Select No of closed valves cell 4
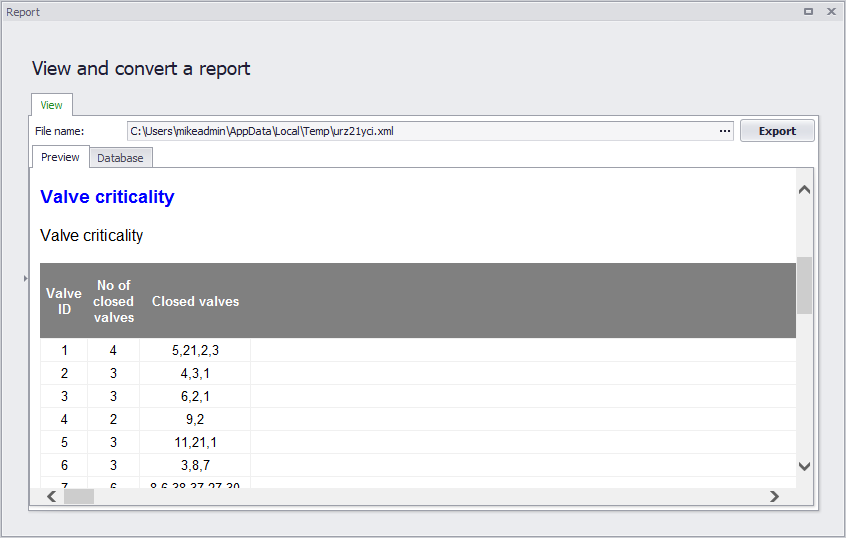Viewport: 846px width, 538px height. click(x=113, y=351)
